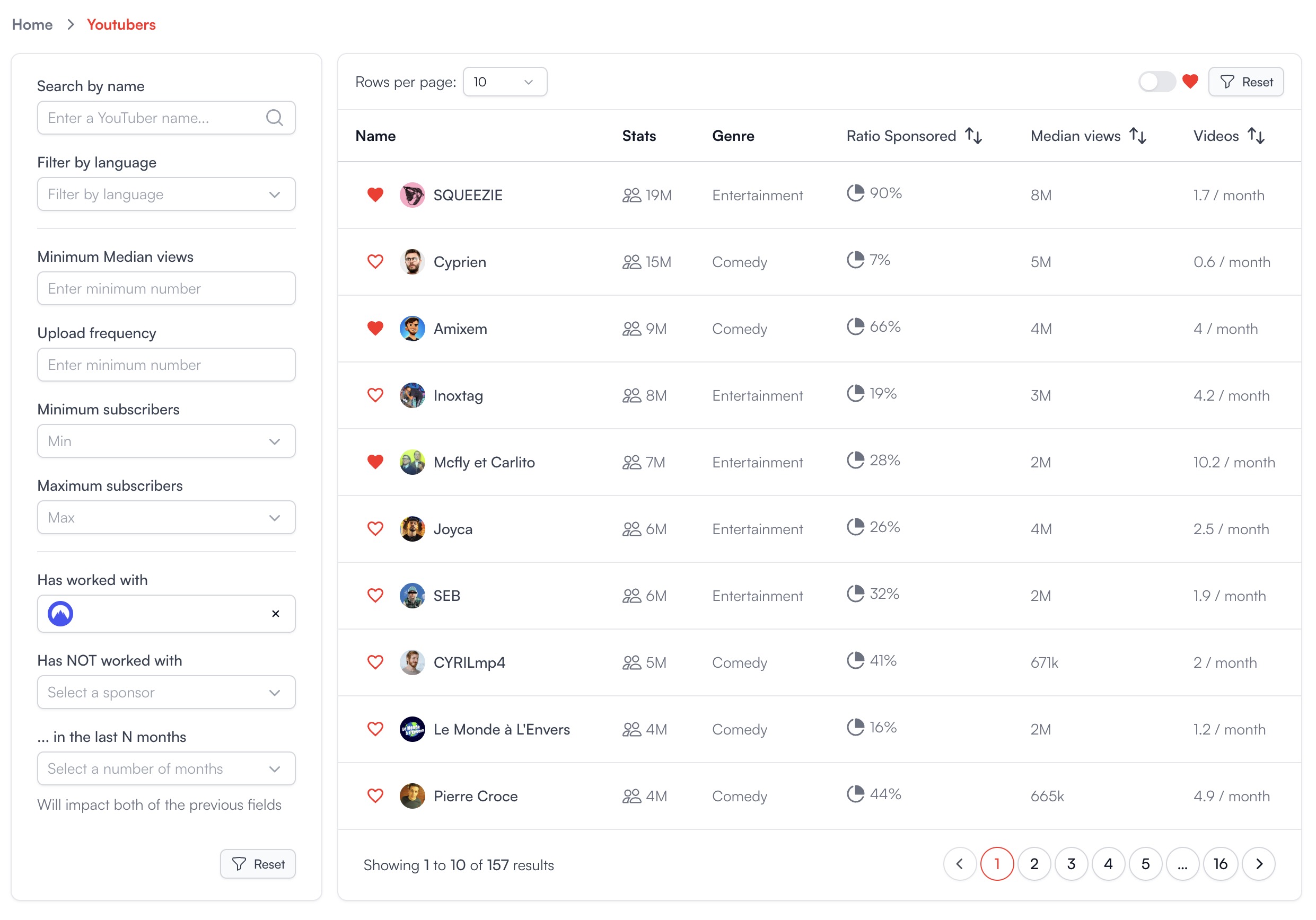The height and width of the screenshot is (920, 1316).
Task: Click Mcfly et Carlito's avatar
Action: (x=412, y=462)
